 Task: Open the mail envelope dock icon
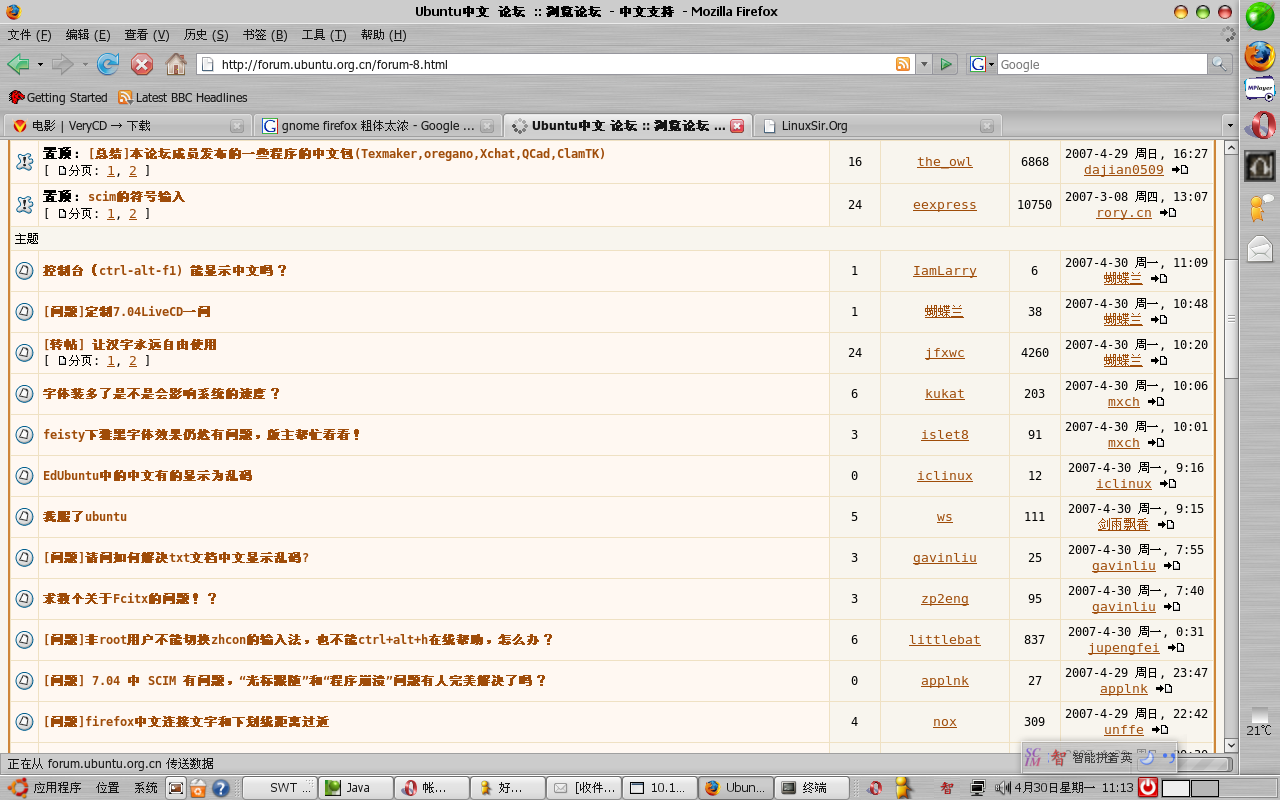[1260, 247]
